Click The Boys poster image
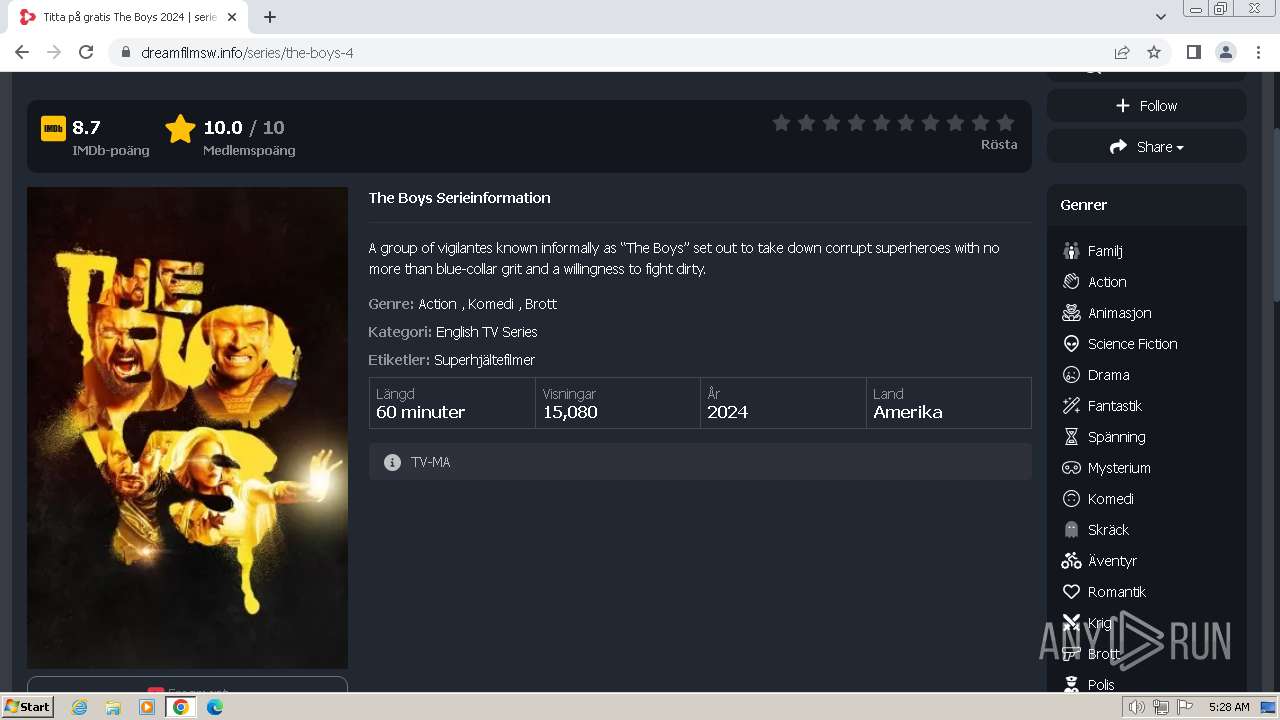The image size is (1280, 720). [187, 428]
